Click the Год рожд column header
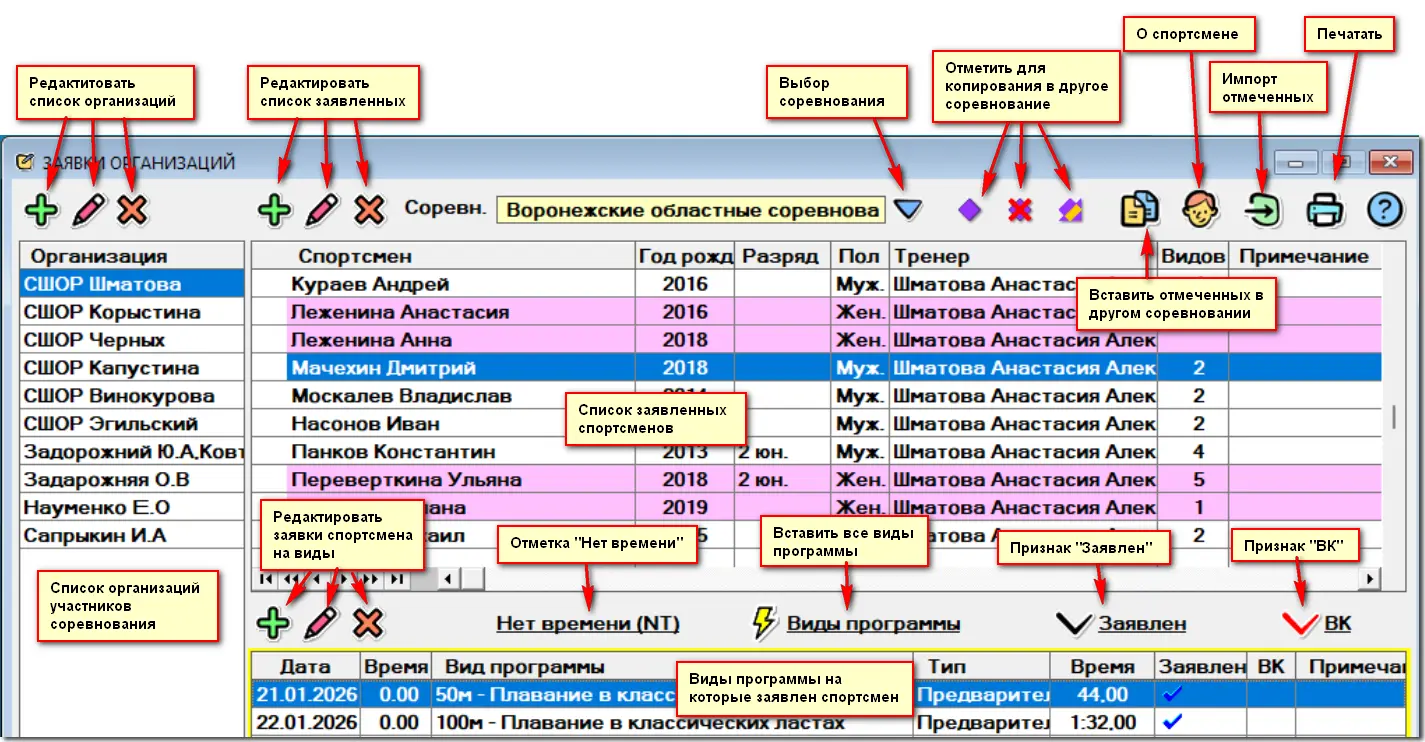The image size is (1425, 742). [x=685, y=256]
